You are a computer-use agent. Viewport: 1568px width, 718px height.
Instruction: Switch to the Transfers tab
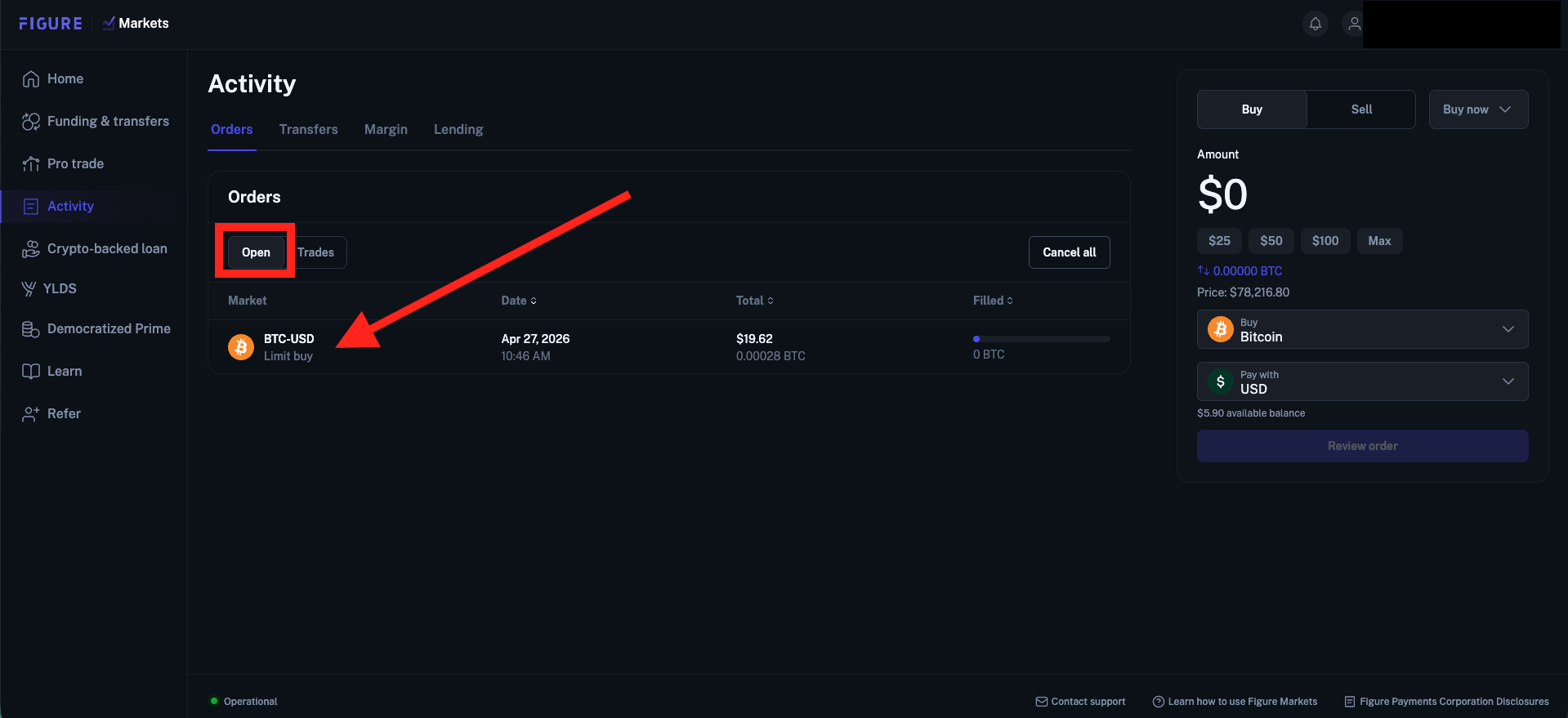[x=308, y=129]
